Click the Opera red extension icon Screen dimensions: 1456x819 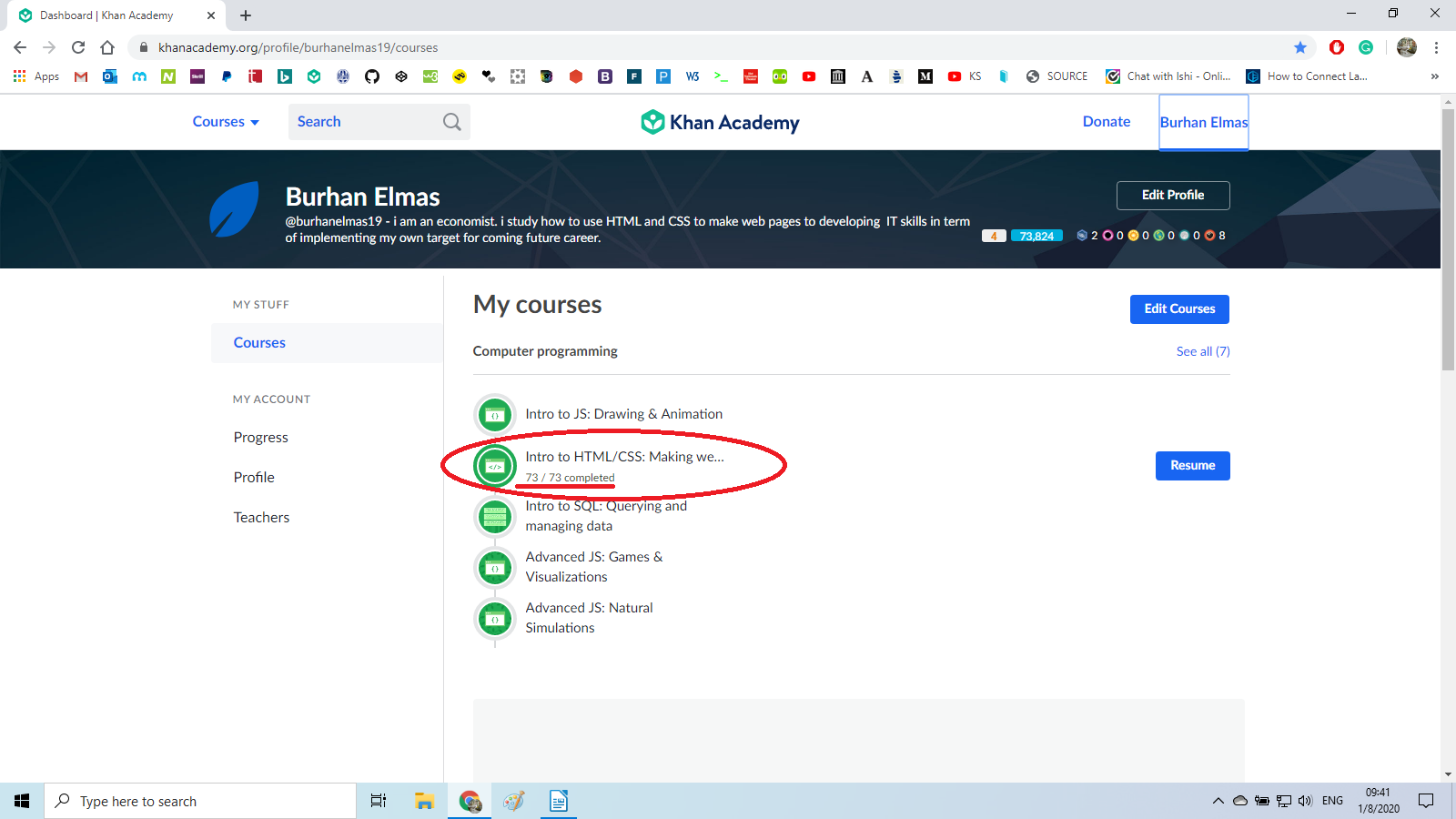click(1337, 47)
